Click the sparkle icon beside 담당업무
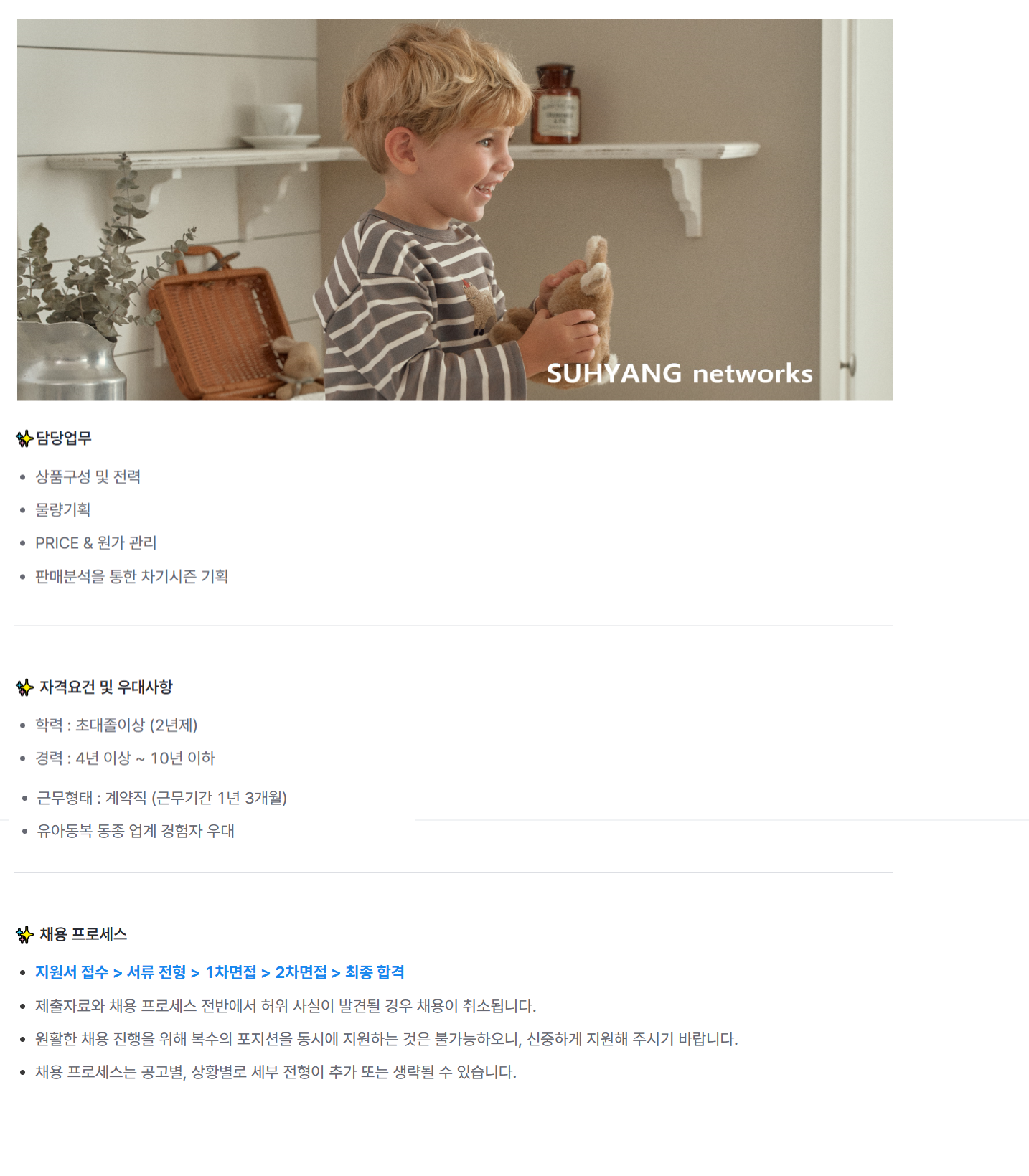Image resolution: width=1029 pixels, height=1176 pixels. 24,438
